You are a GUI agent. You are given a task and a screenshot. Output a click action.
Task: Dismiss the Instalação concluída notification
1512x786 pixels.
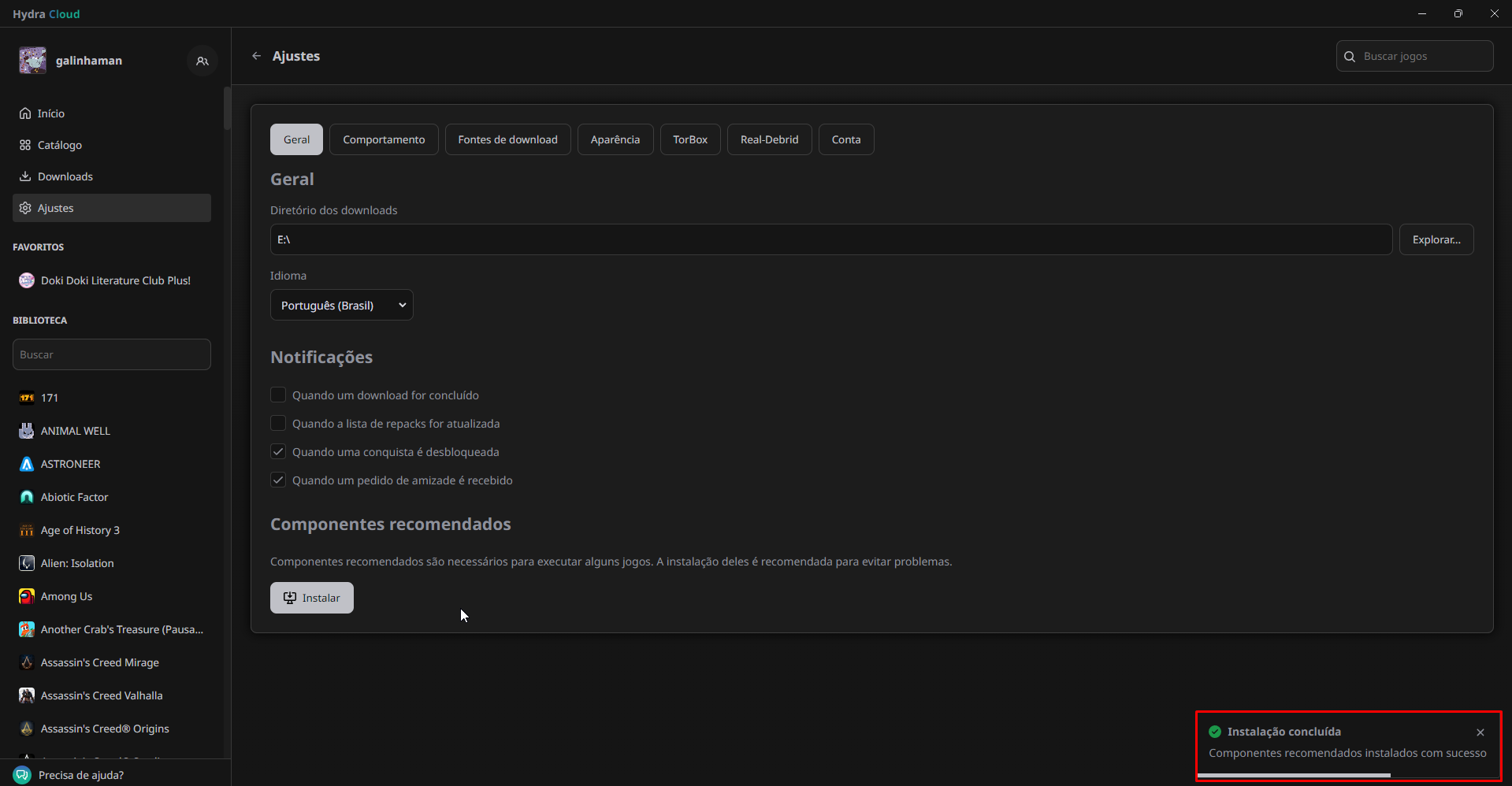point(1480,732)
